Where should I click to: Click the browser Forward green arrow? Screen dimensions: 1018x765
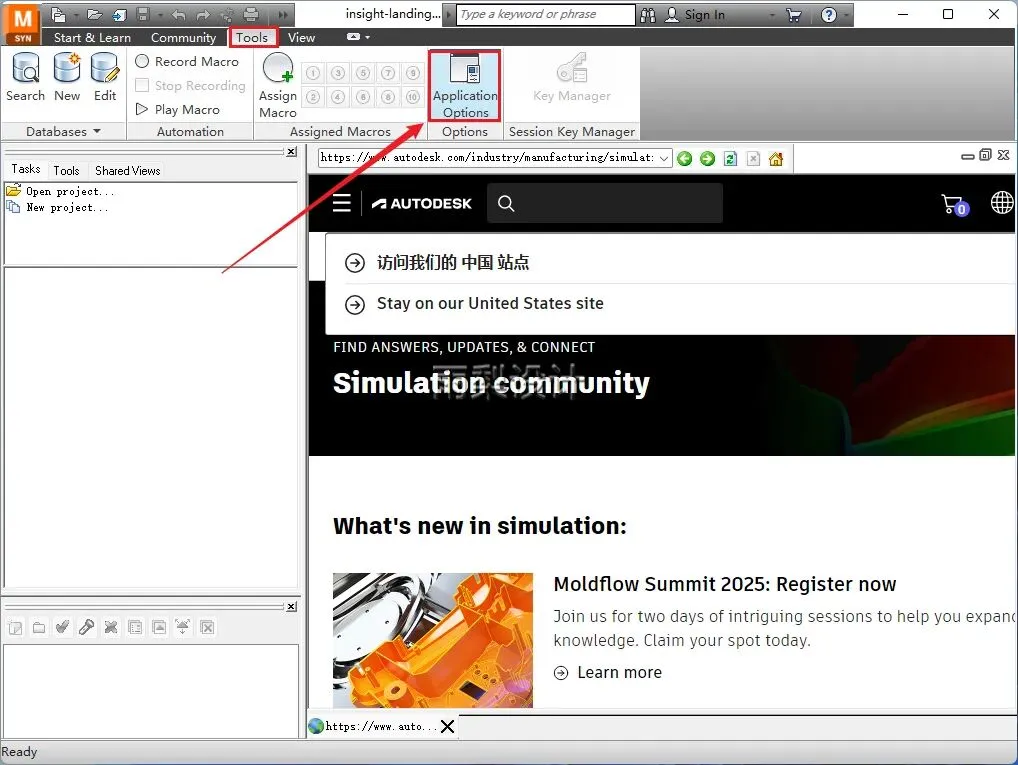707,158
